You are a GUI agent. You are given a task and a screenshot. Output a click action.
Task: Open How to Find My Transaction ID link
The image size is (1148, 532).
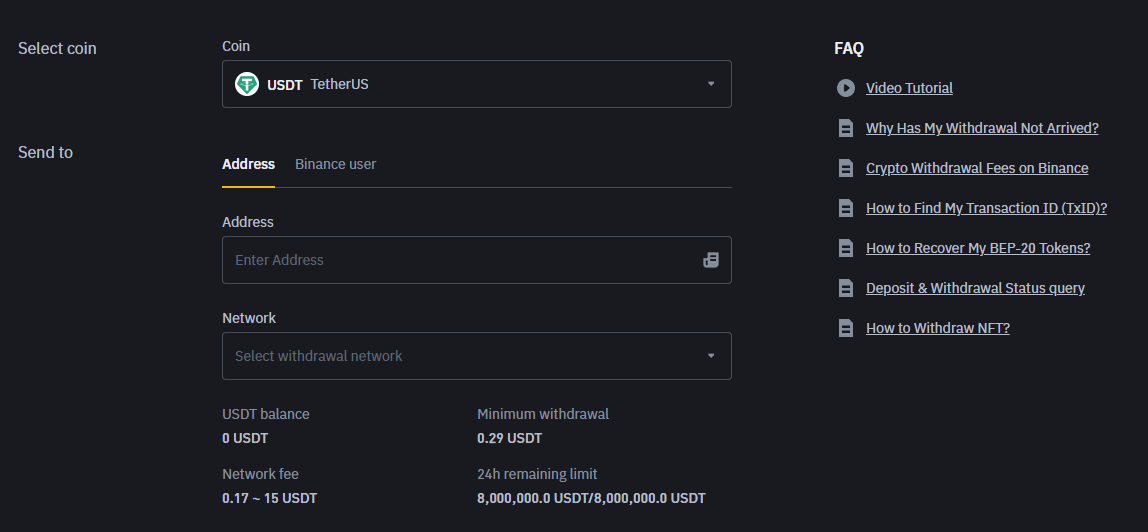pyautogui.click(x=986, y=208)
